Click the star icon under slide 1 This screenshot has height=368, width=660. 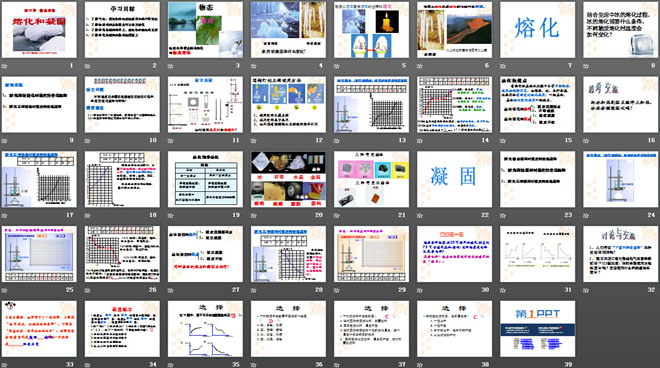click(5, 66)
